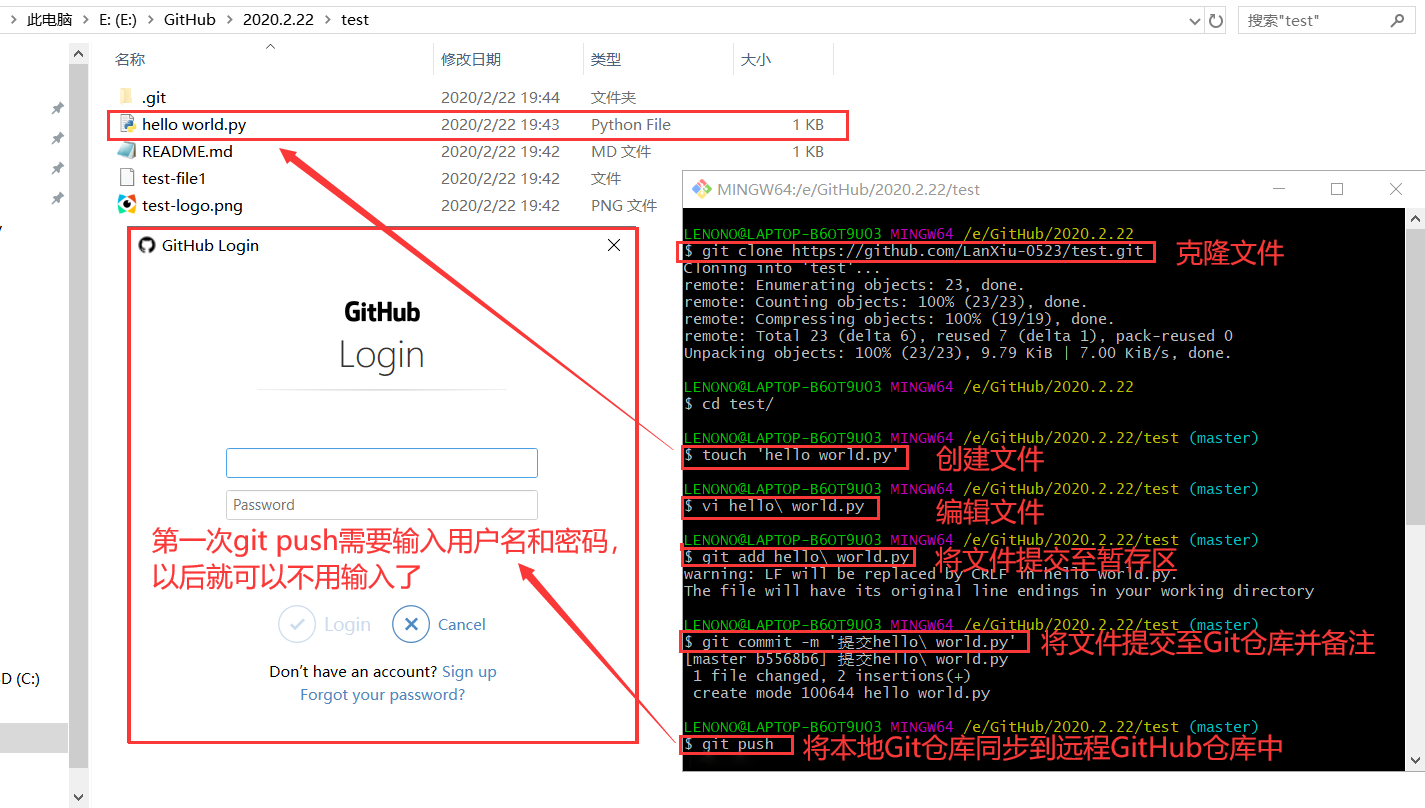This screenshot has width=1425, height=808.
Task: Click Forgot your password link
Action: (381, 694)
